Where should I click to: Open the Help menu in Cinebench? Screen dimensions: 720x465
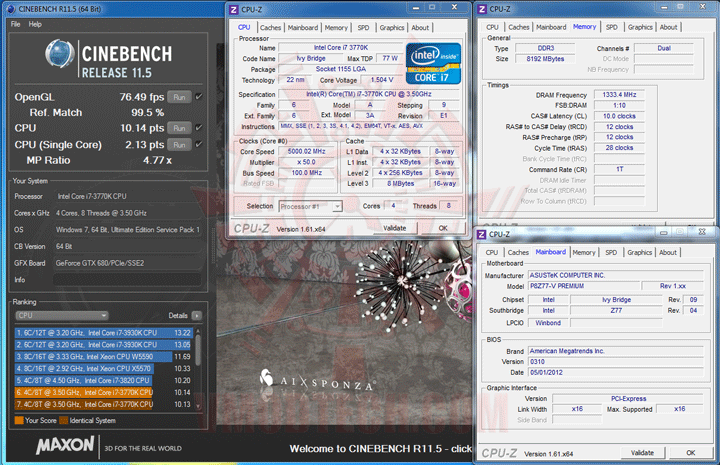coord(35,24)
